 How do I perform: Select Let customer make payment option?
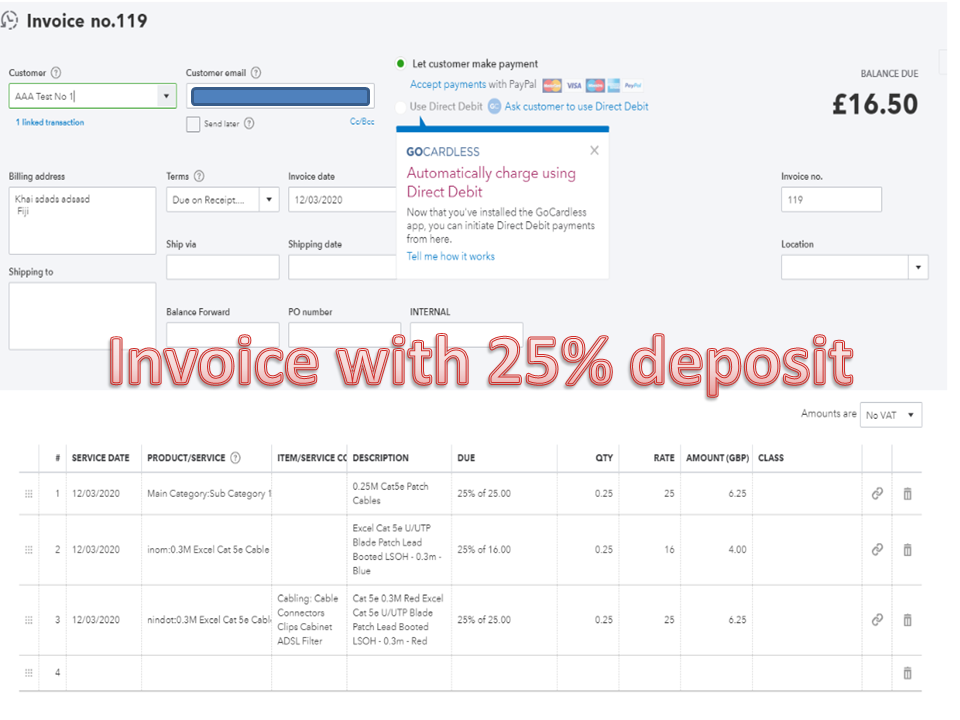pos(400,64)
